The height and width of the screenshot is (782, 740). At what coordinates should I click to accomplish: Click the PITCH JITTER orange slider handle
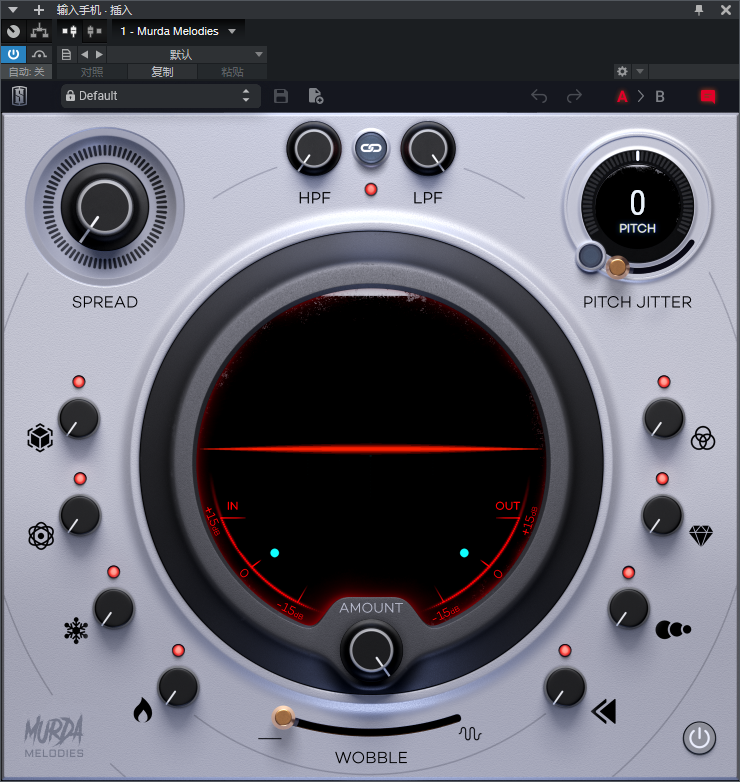tap(617, 266)
